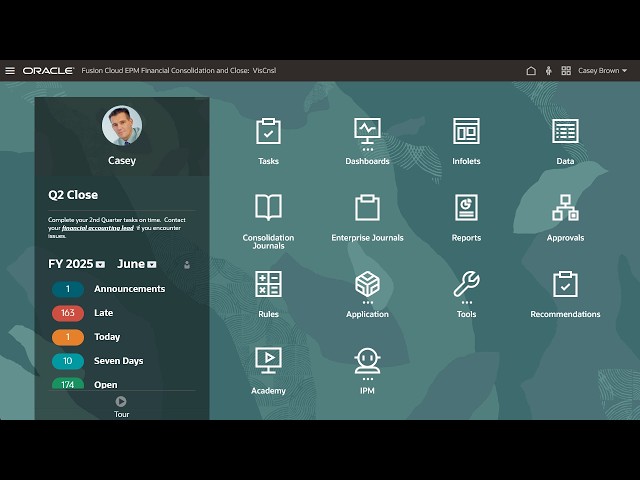Open the Announcements count badge
This screenshot has height=480, width=640.
pyautogui.click(x=68, y=289)
